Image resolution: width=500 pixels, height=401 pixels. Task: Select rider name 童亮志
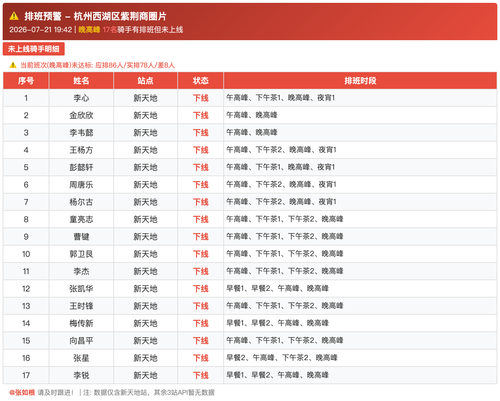point(81,219)
